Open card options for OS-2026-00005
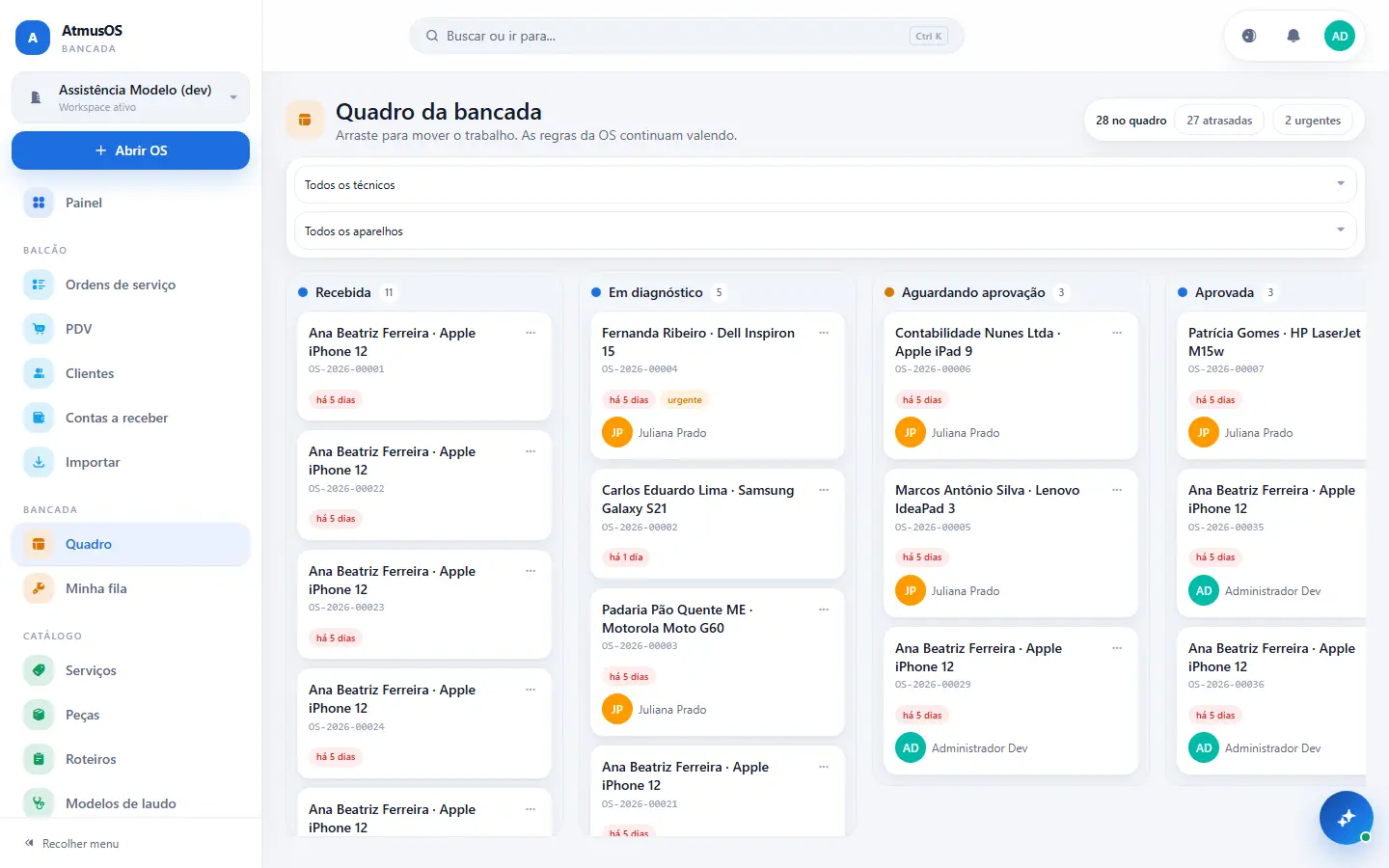This screenshot has width=1389, height=868. (x=1117, y=490)
